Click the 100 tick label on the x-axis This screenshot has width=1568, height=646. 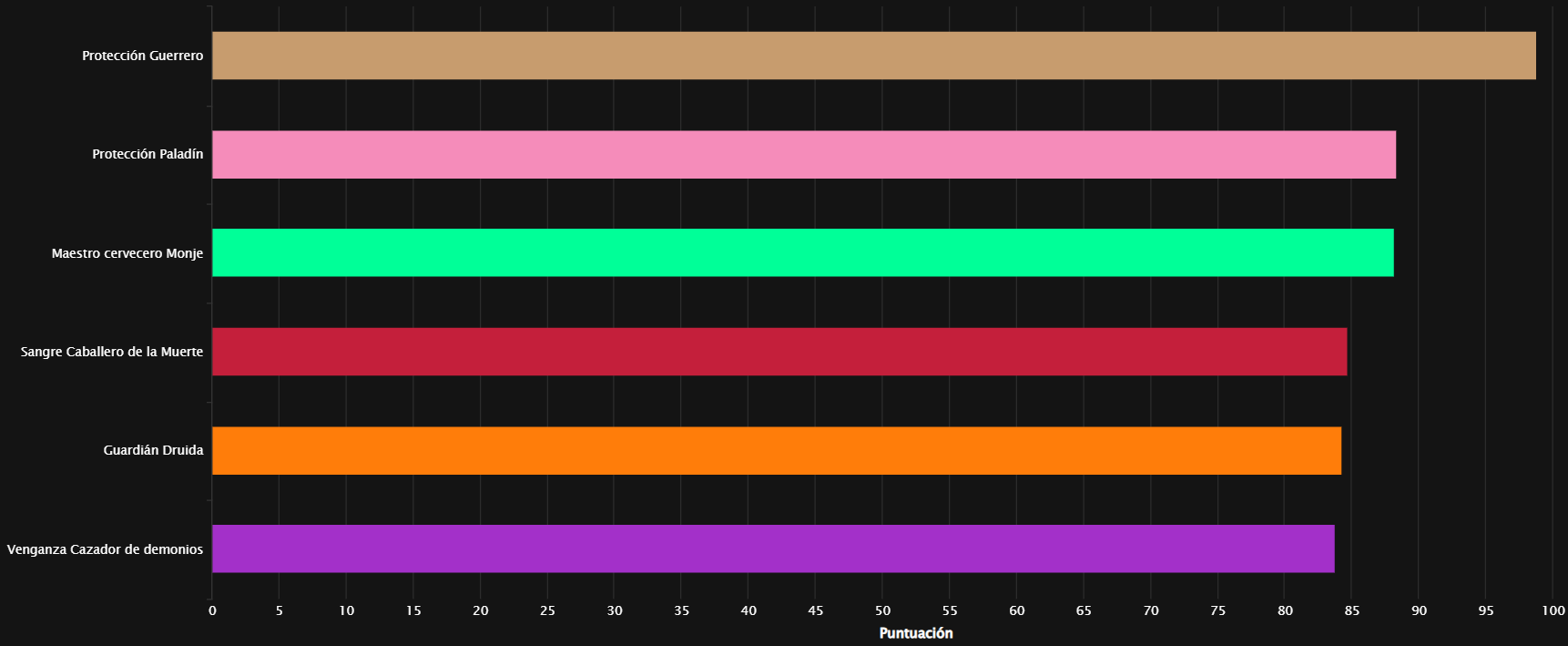(x=1553, y=610)
